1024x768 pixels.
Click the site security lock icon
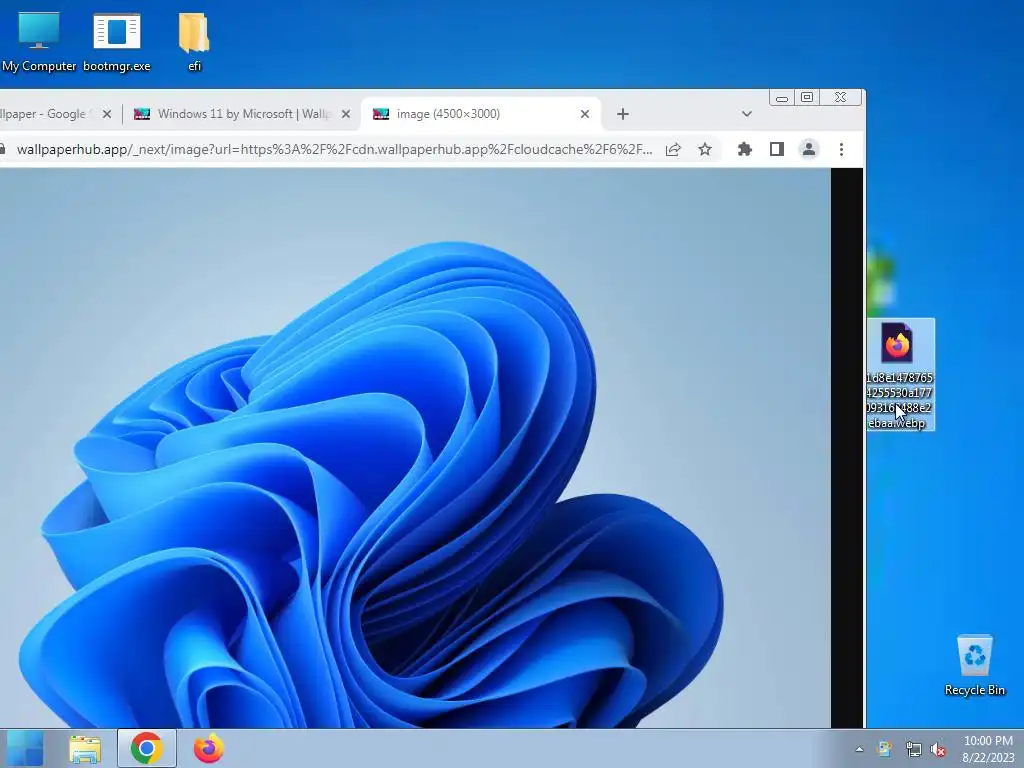click(3, 150)
